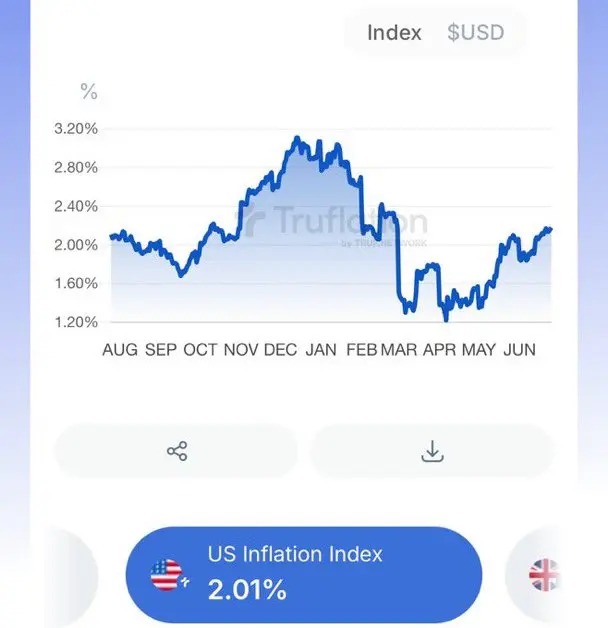Click the JUN label on the x-axis

[x=519, y=350]
